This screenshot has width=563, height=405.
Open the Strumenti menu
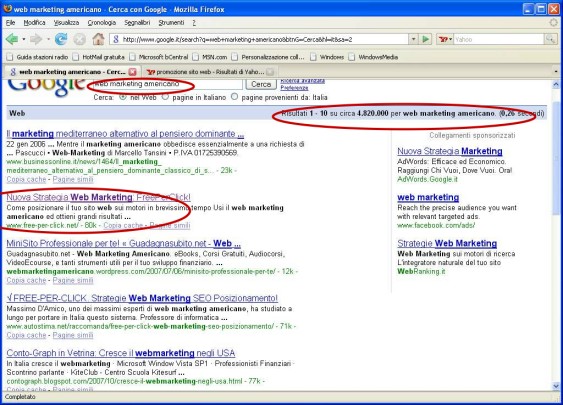171,23
